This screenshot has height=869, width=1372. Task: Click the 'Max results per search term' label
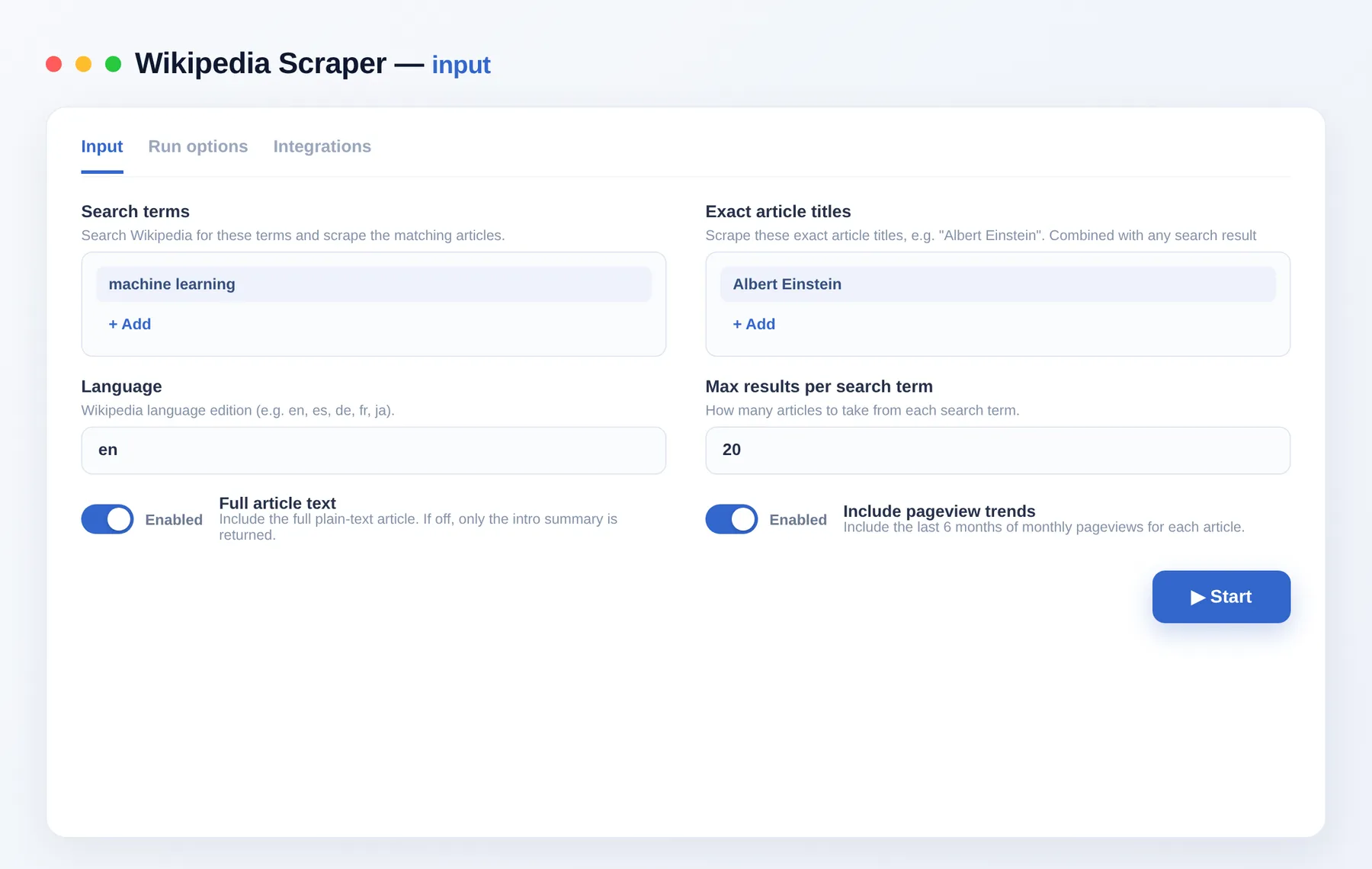[819, 386]
